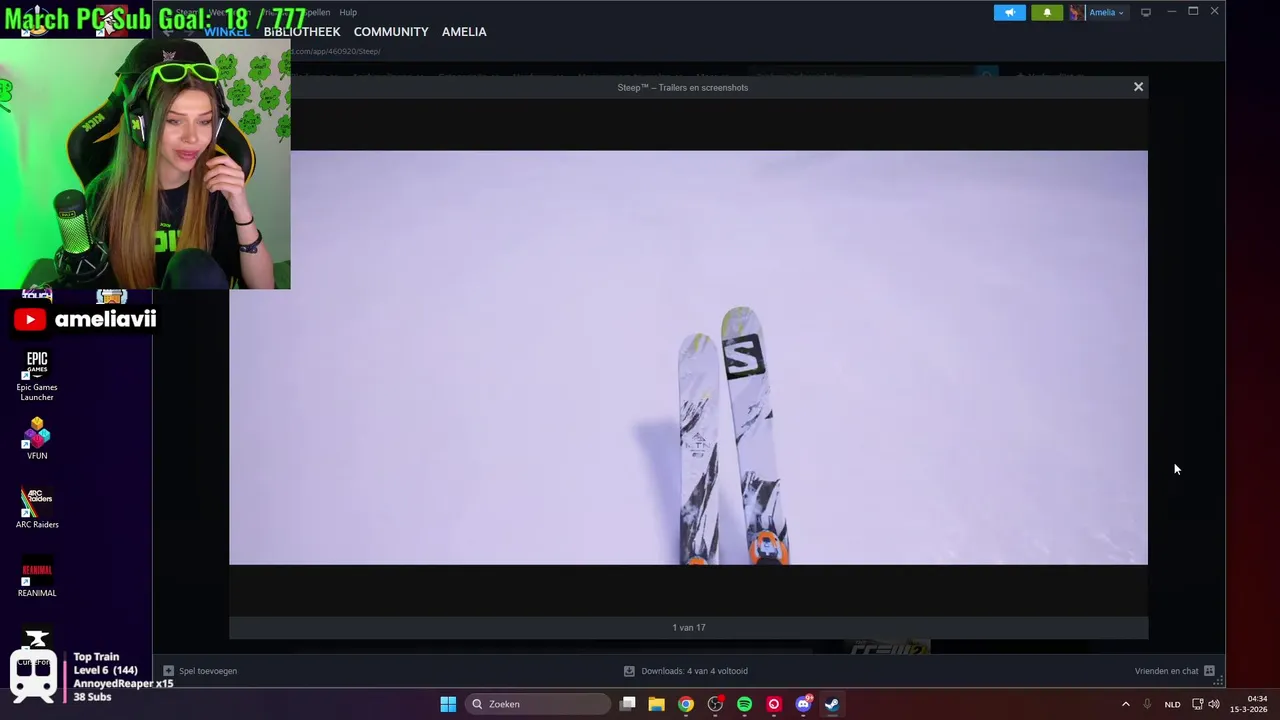1280x720 pixels.
Task: Open Vrienden en chat
Action: [x=1175, y=671]
